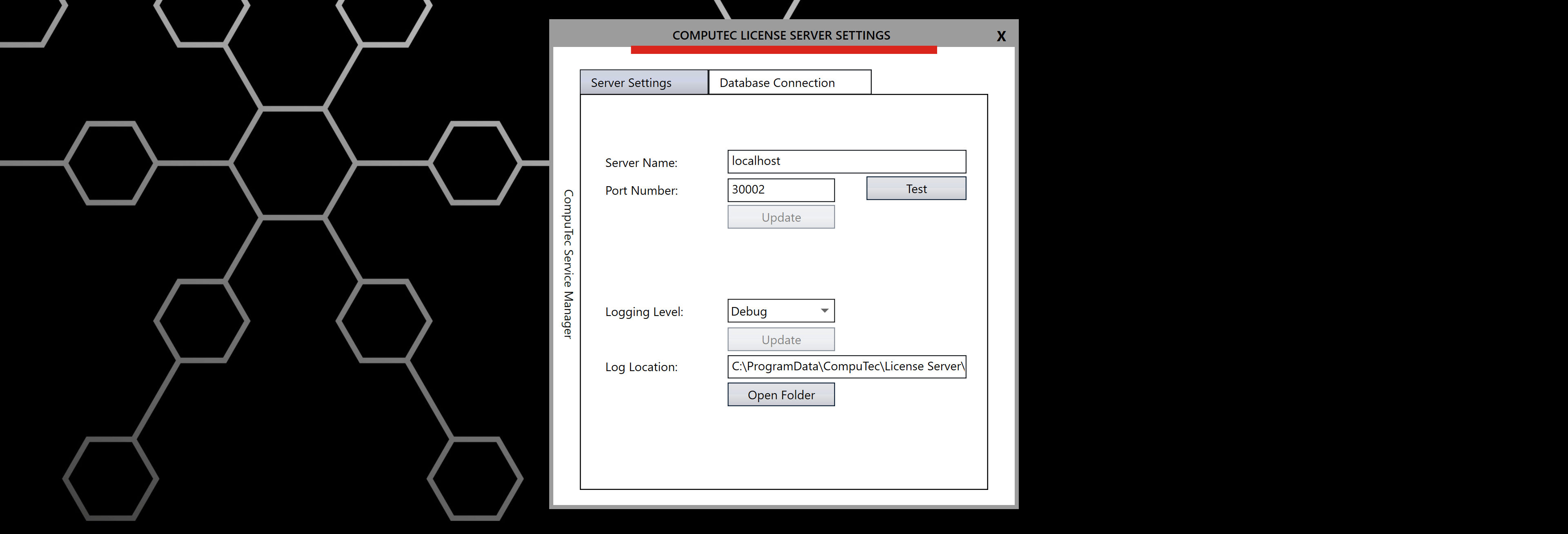Click the Server Name input field

846,161
